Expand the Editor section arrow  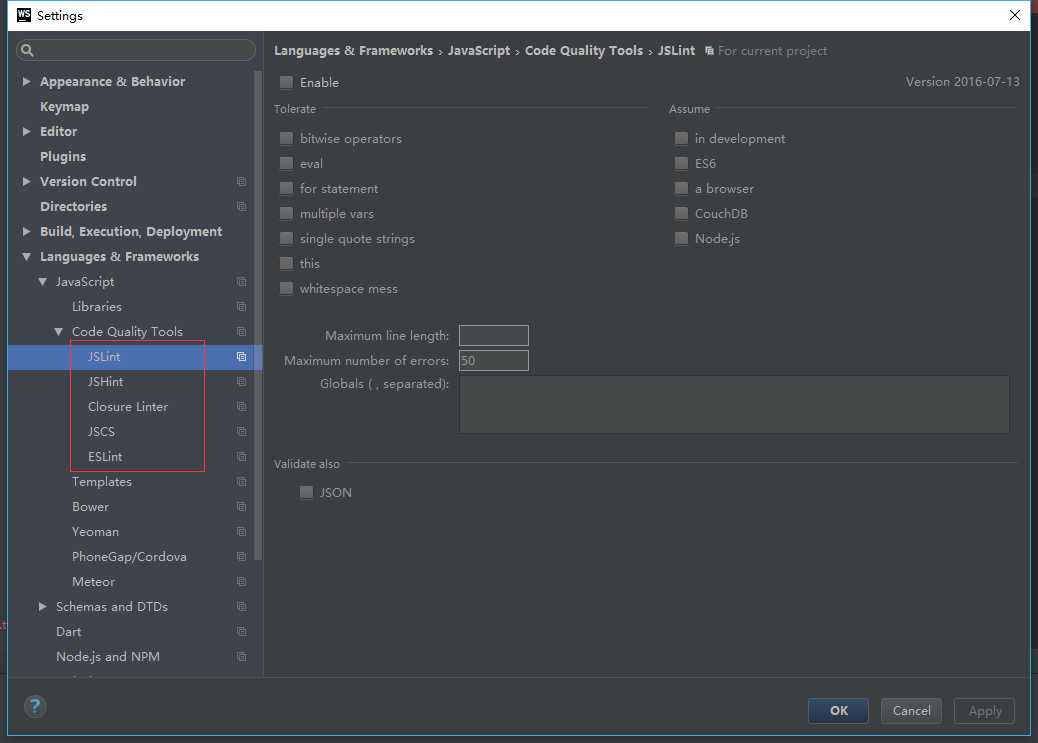(x=26, y=131)
